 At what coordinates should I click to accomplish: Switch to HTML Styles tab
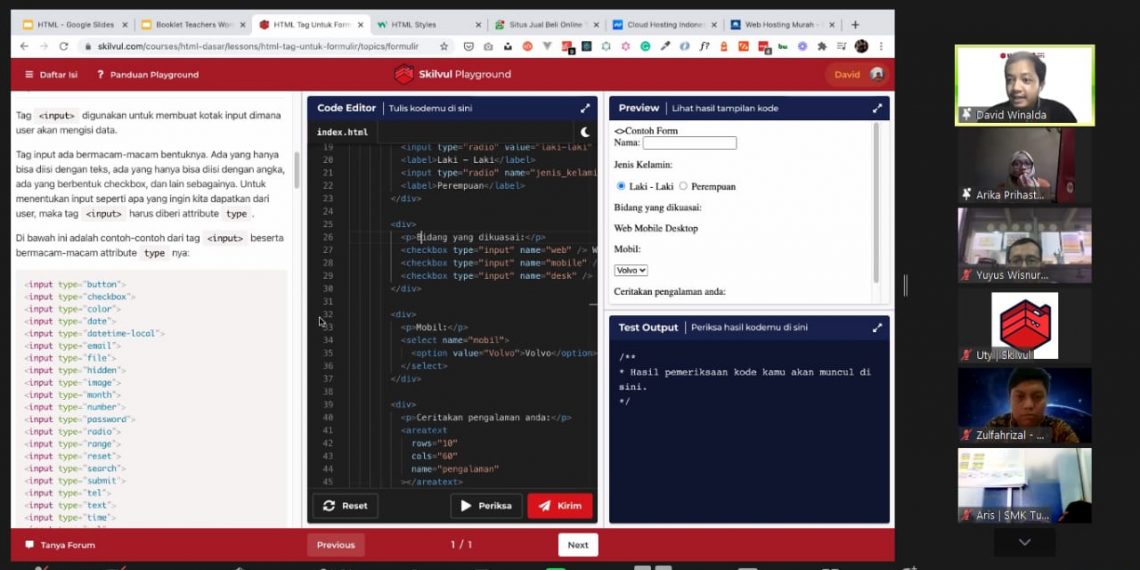428,25
